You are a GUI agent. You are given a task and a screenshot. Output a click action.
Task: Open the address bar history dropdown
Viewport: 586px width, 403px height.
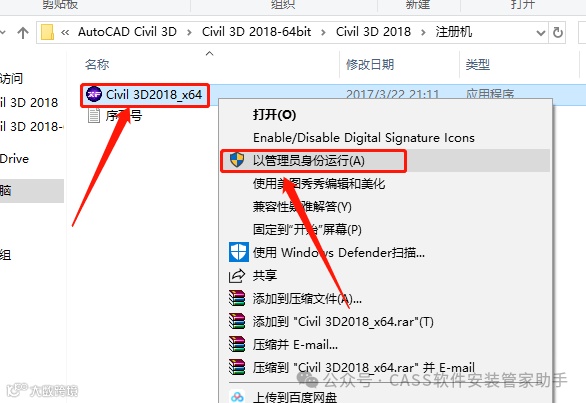pos(540,33)
